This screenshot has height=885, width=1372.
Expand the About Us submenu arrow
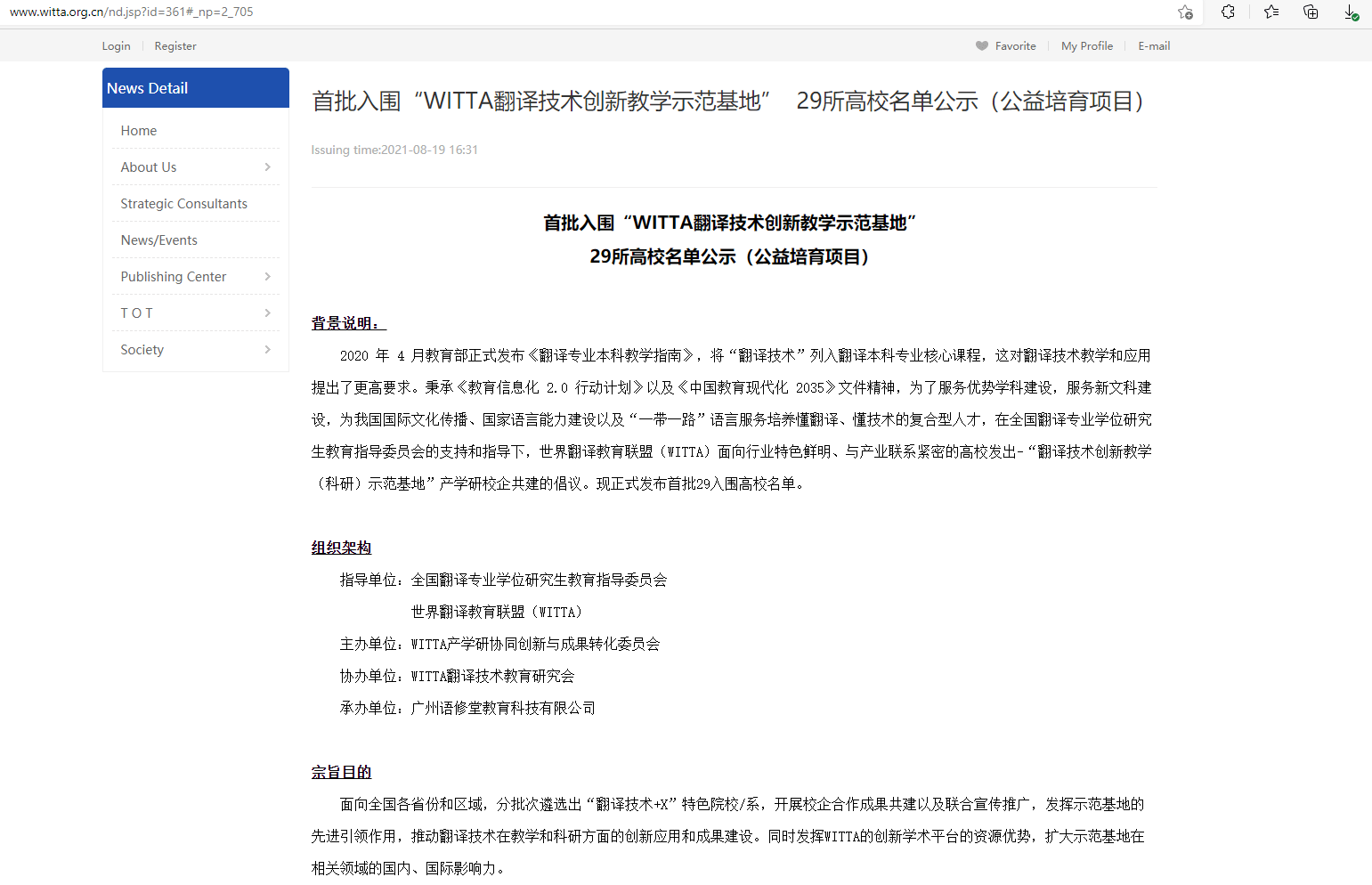click(267, 167)
